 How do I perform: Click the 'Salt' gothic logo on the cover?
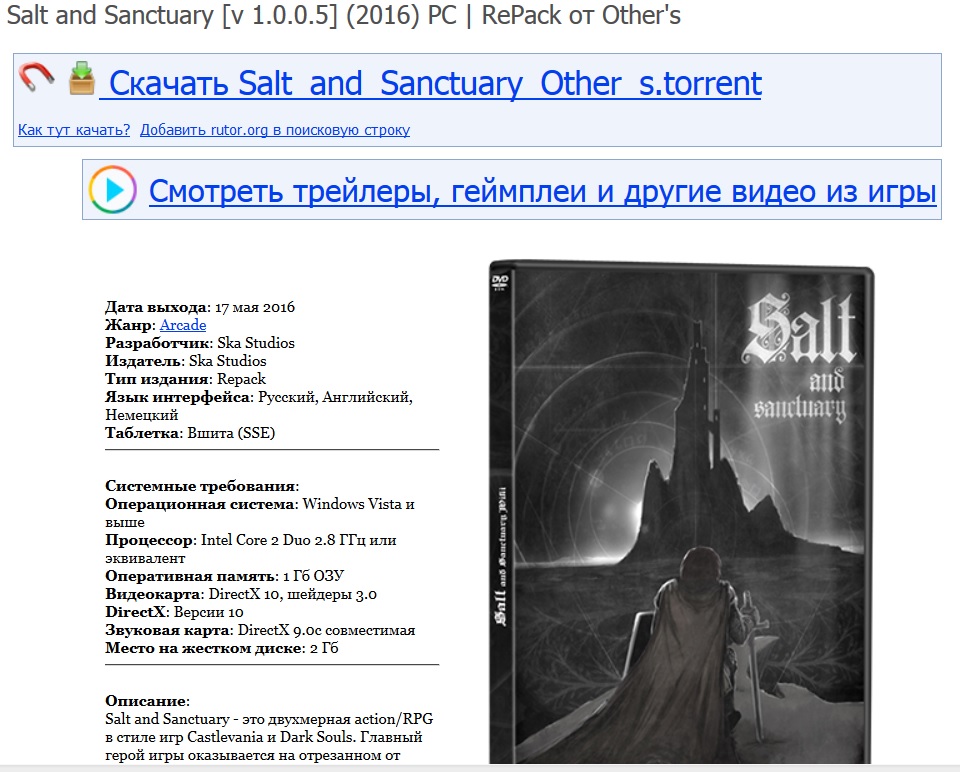click(x=798, y=329)
